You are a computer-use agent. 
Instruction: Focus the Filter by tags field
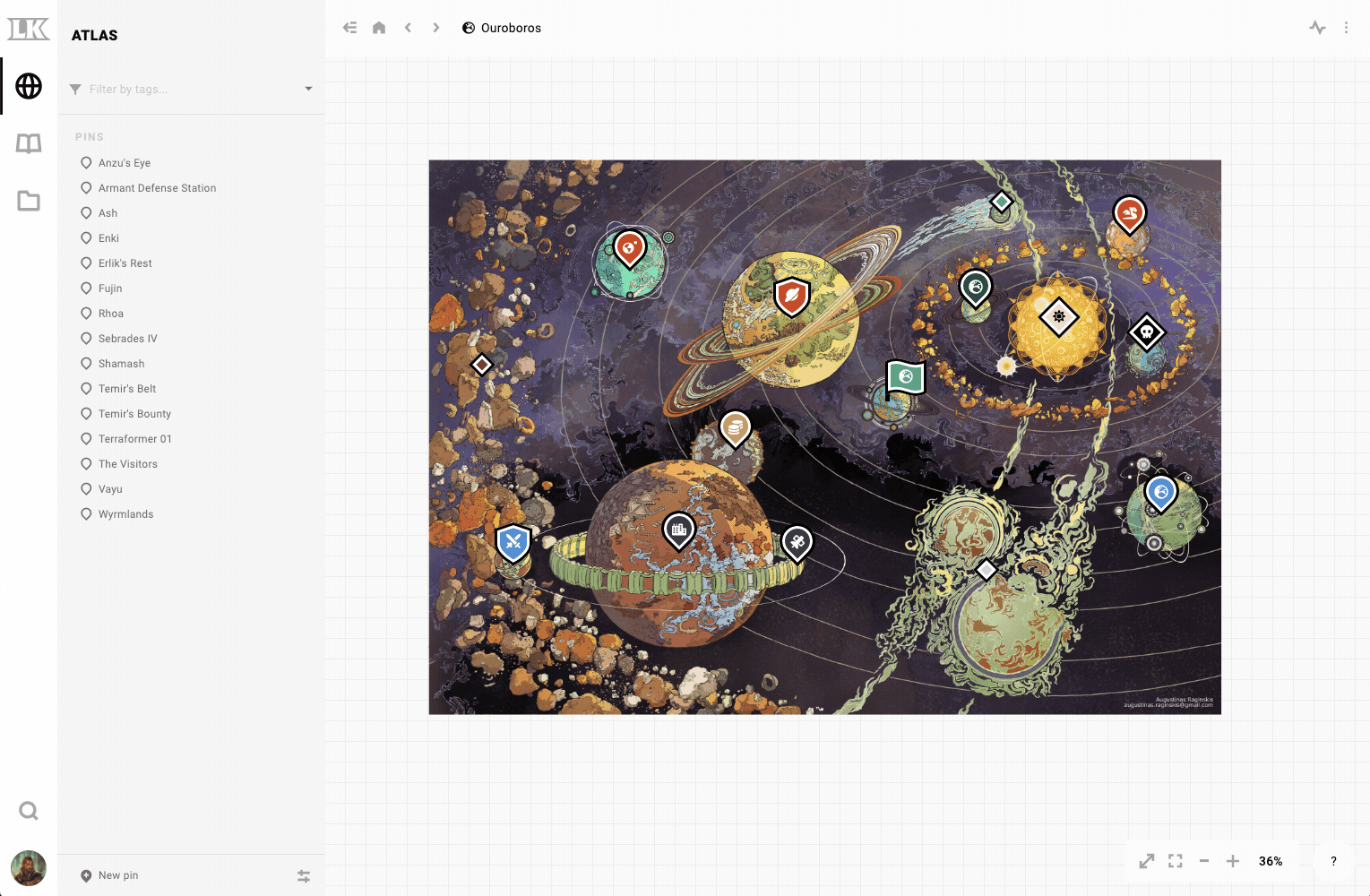tap(191, 89)
